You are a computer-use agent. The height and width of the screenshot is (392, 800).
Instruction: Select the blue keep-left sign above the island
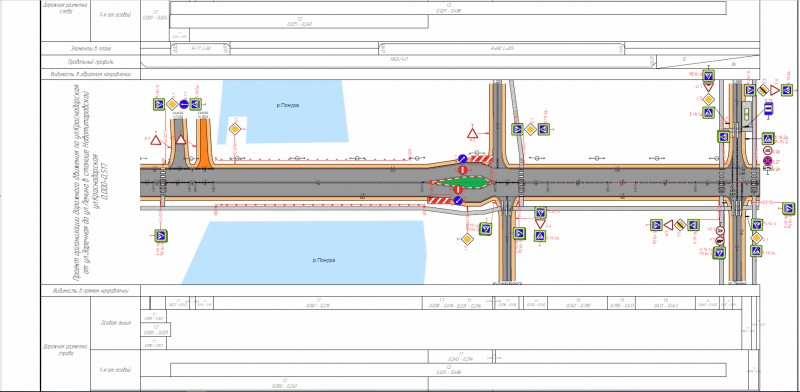[462, 159]
